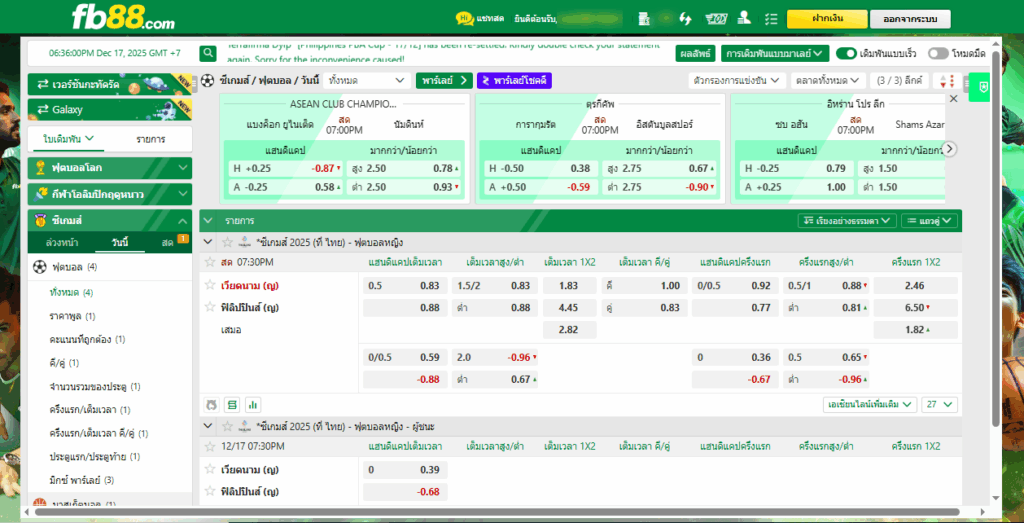Enable the โหมดมืด dark mode switch
This screenshot has height=523, width=1024.
point(938,54)
